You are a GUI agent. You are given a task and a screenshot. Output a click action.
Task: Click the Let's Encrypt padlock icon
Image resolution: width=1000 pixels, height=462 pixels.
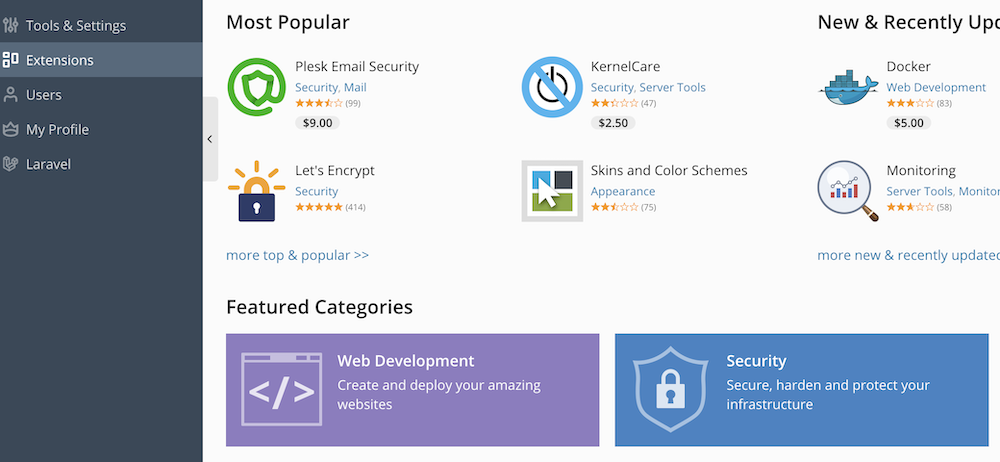[257, 191]
